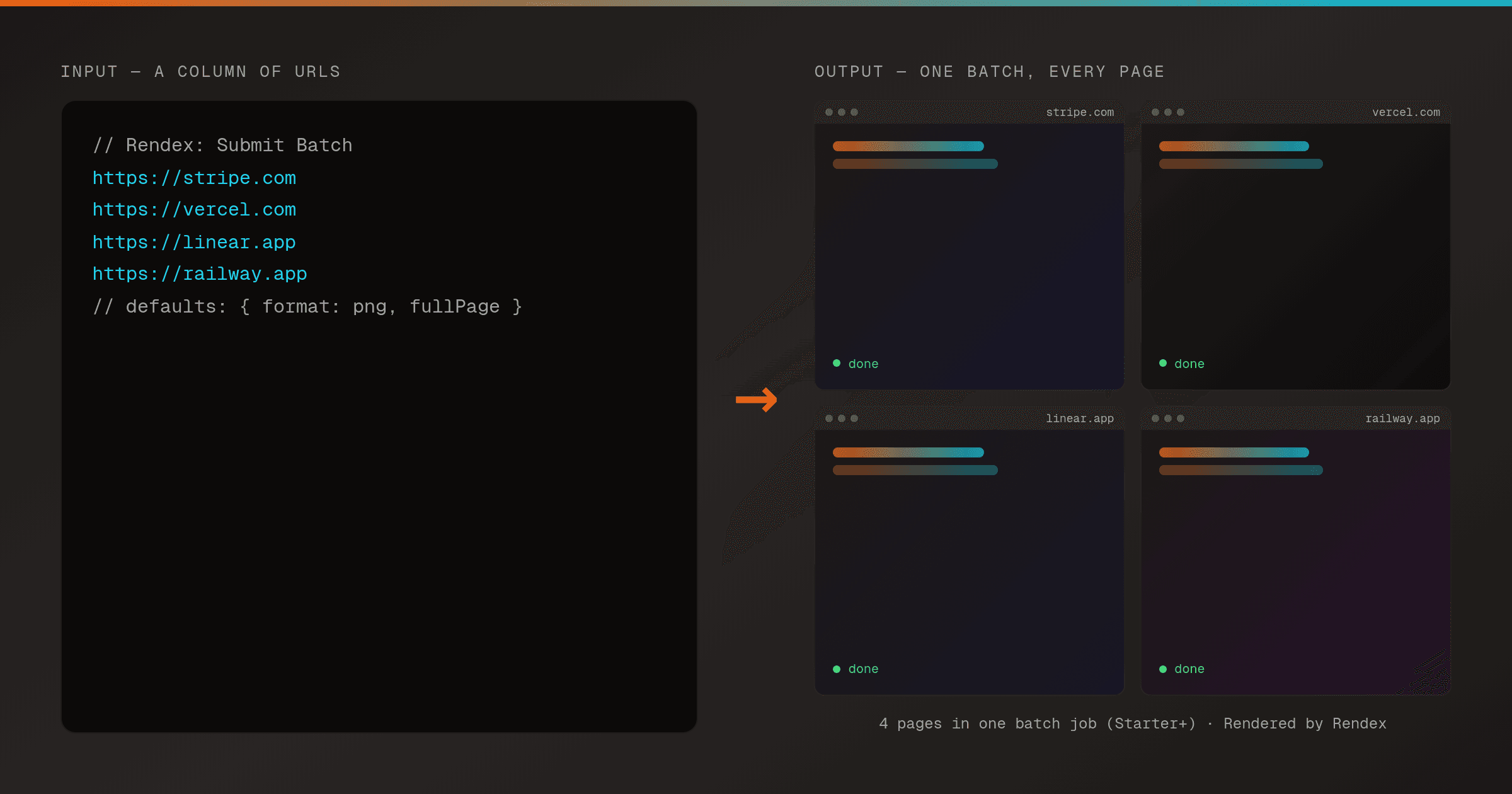Open the vercel.com rendered page preview card
1512x794 pixels.
coord(1295,245)
